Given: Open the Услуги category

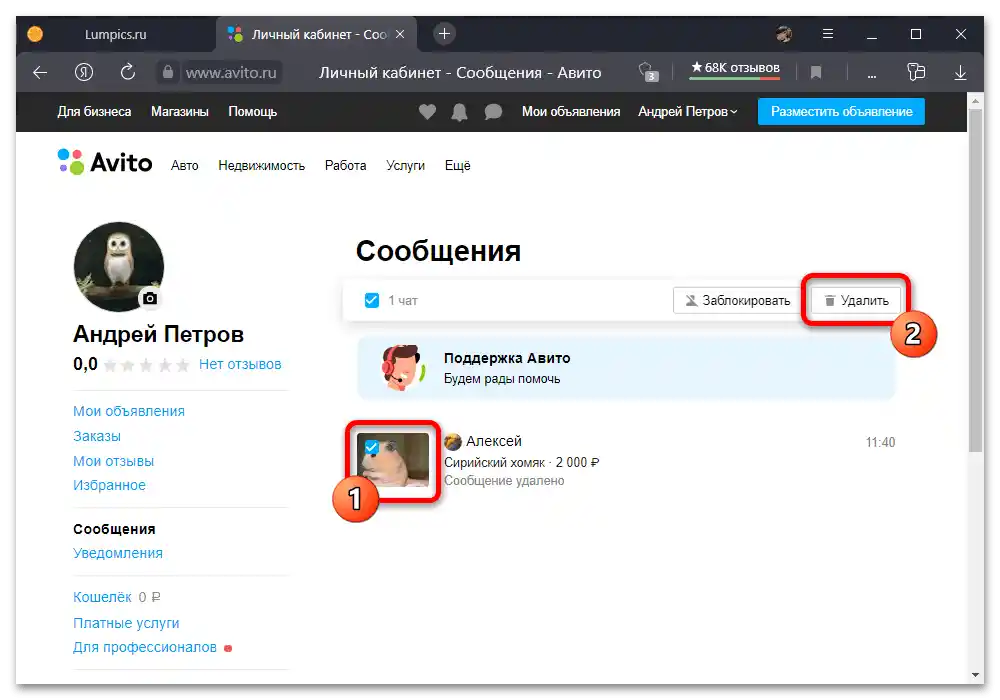Looking at the screenshot, I should (406, 166).
